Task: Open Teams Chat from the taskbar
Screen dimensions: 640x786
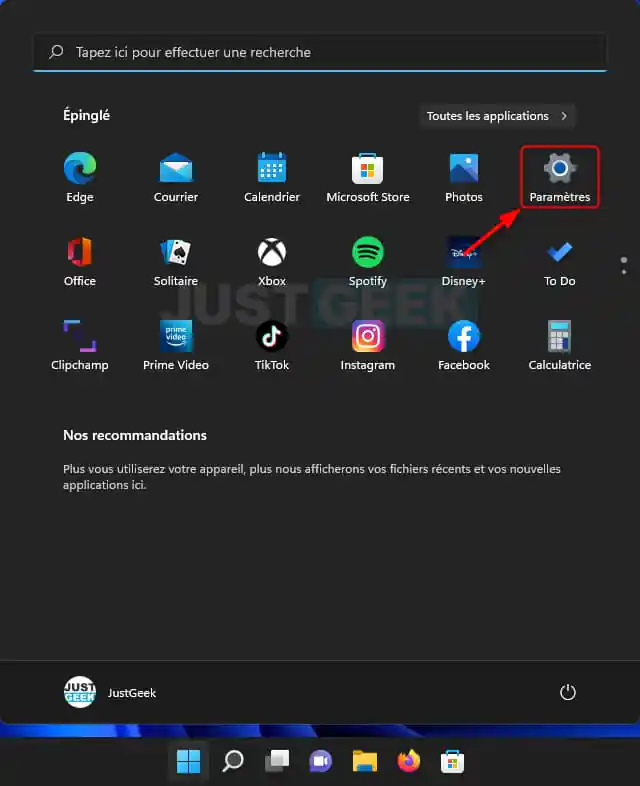Action: tap(321, 761)
